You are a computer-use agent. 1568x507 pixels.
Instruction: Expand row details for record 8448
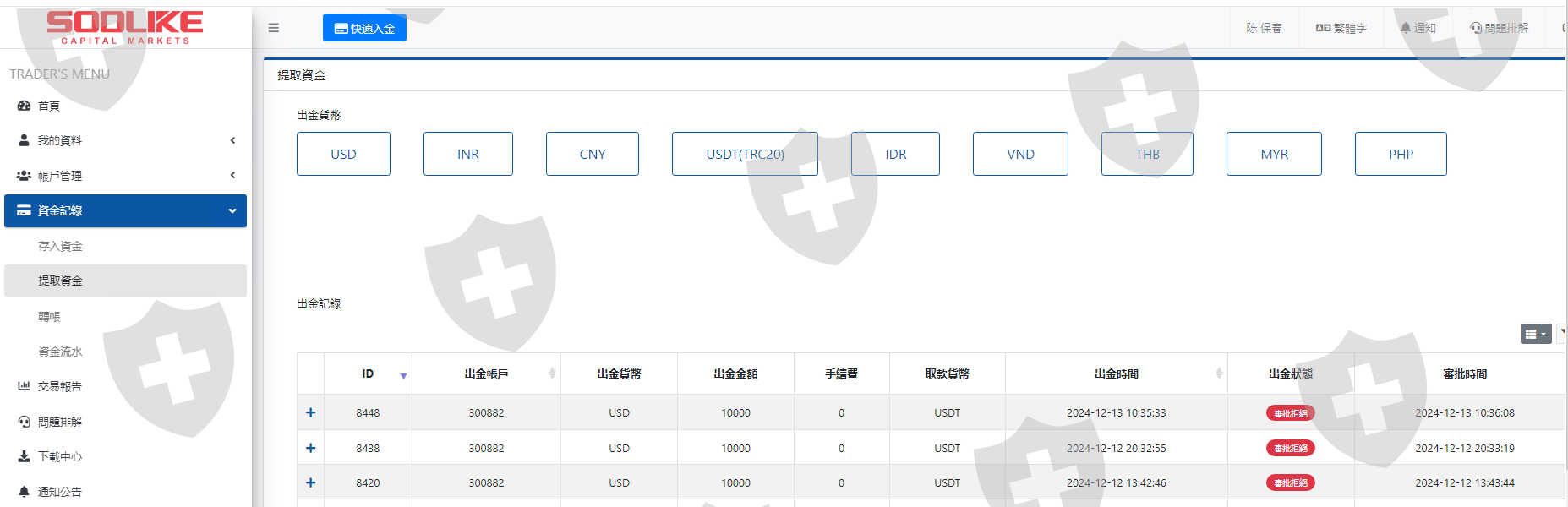click(310, 412)
